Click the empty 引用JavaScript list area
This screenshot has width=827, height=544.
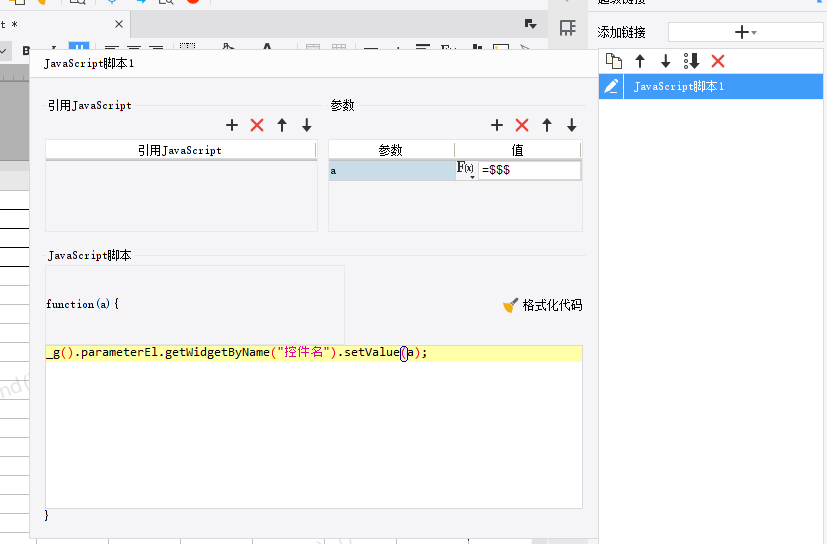coord(181,196)
